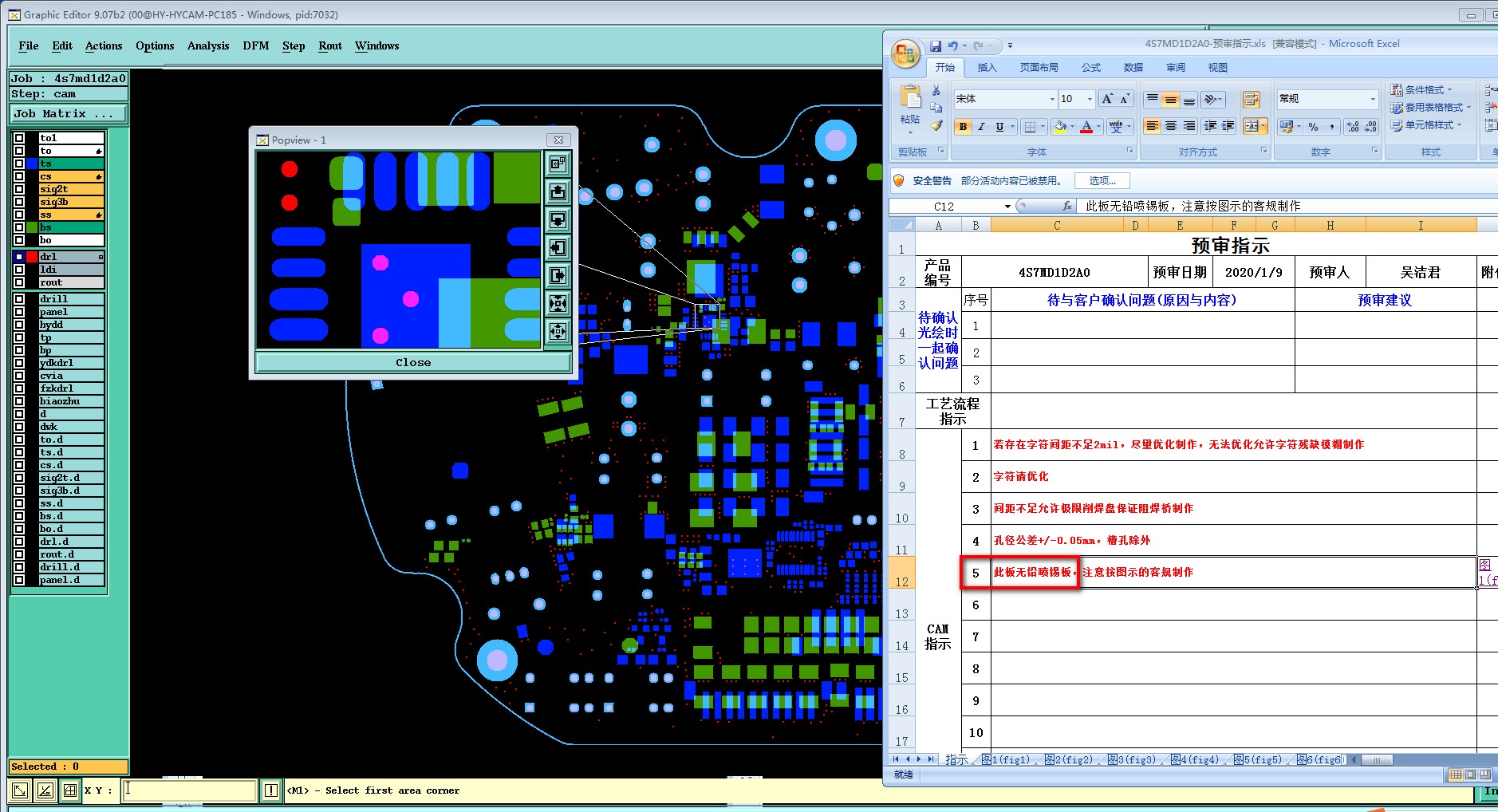Open the number format dropdown showing 常规

(x=1373, y=99)
